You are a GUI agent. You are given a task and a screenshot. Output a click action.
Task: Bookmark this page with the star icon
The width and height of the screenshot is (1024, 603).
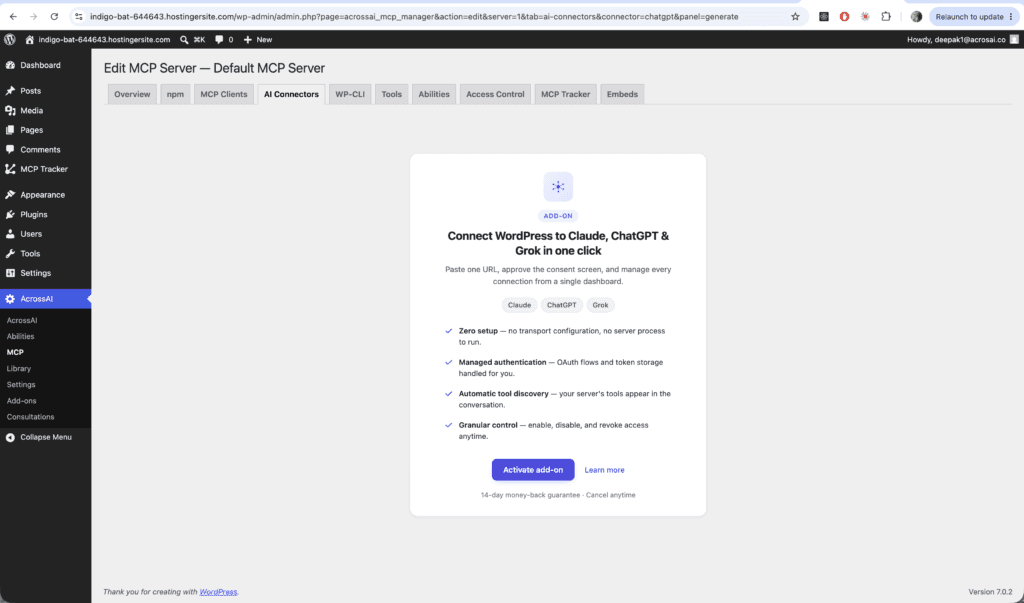point(795,17)
